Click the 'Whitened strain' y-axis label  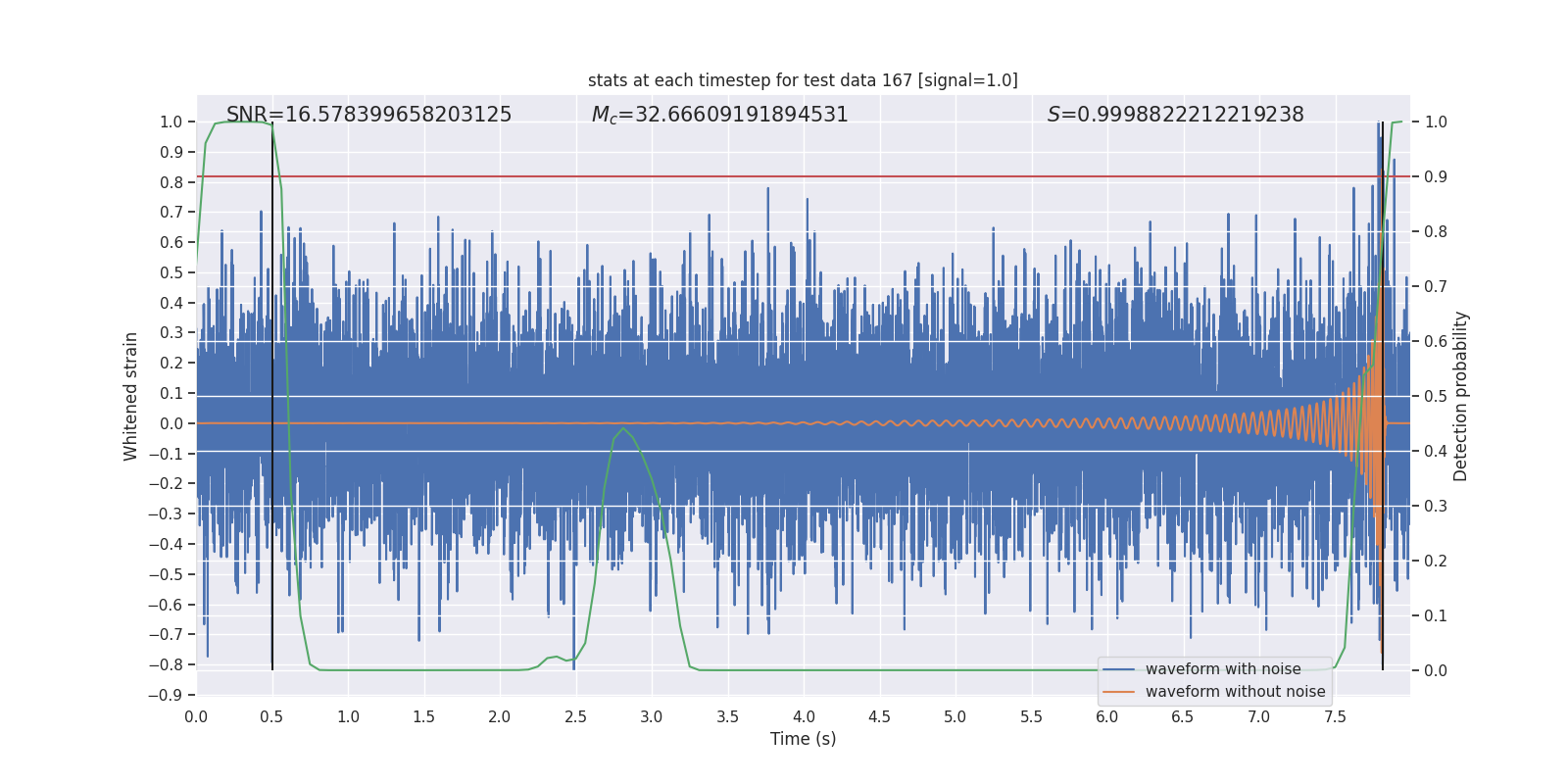130,396
